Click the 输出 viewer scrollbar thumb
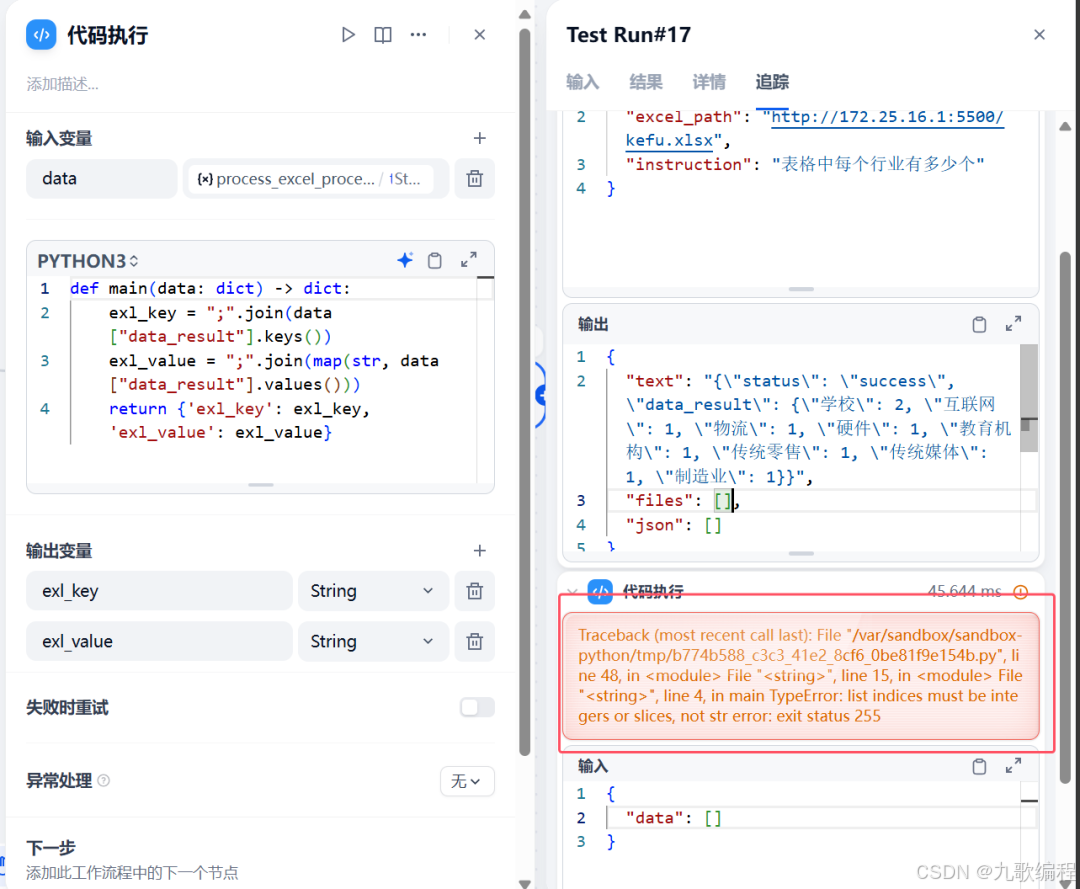This screenshot has width=1080, height=889. tap(1028, 398)
